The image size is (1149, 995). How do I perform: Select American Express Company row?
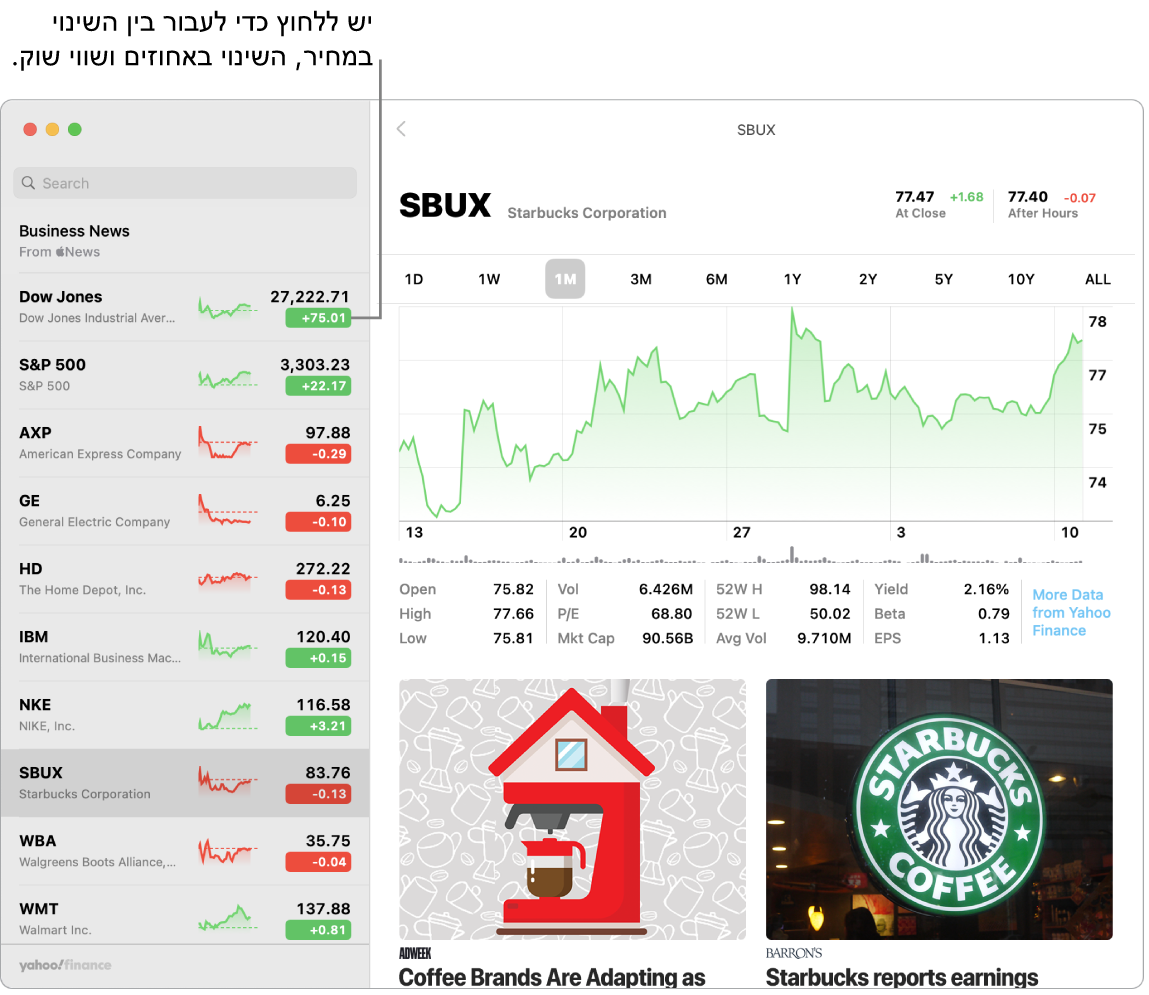click(x=185, y=444)
